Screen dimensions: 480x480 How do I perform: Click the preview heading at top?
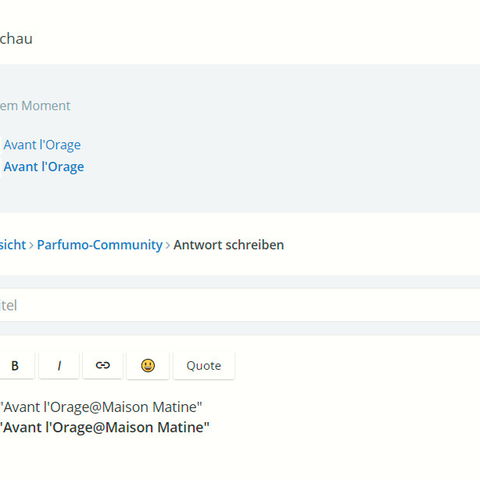click(16, 39)
